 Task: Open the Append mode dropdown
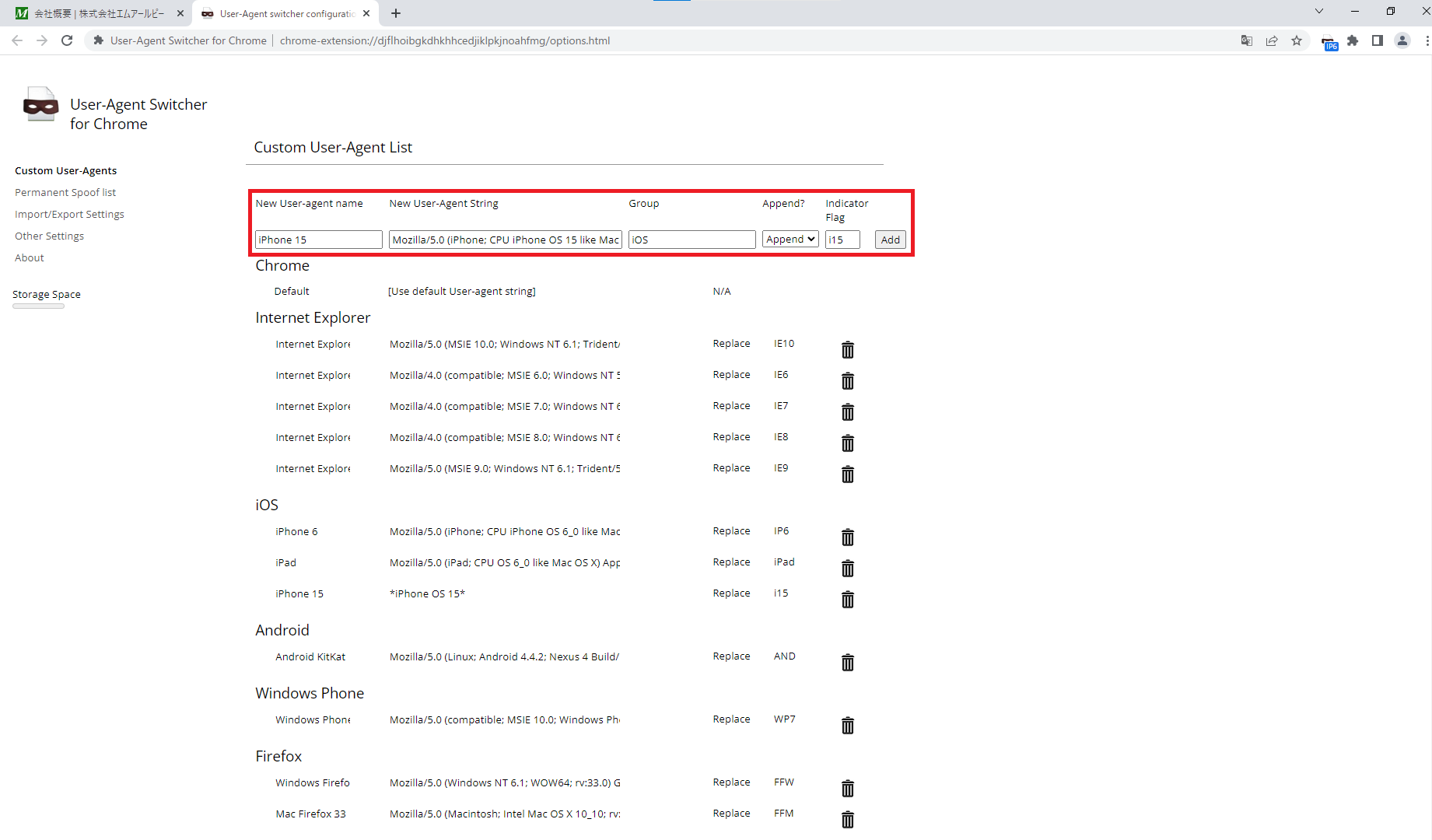pyautogui.click(x=790, y=240)
